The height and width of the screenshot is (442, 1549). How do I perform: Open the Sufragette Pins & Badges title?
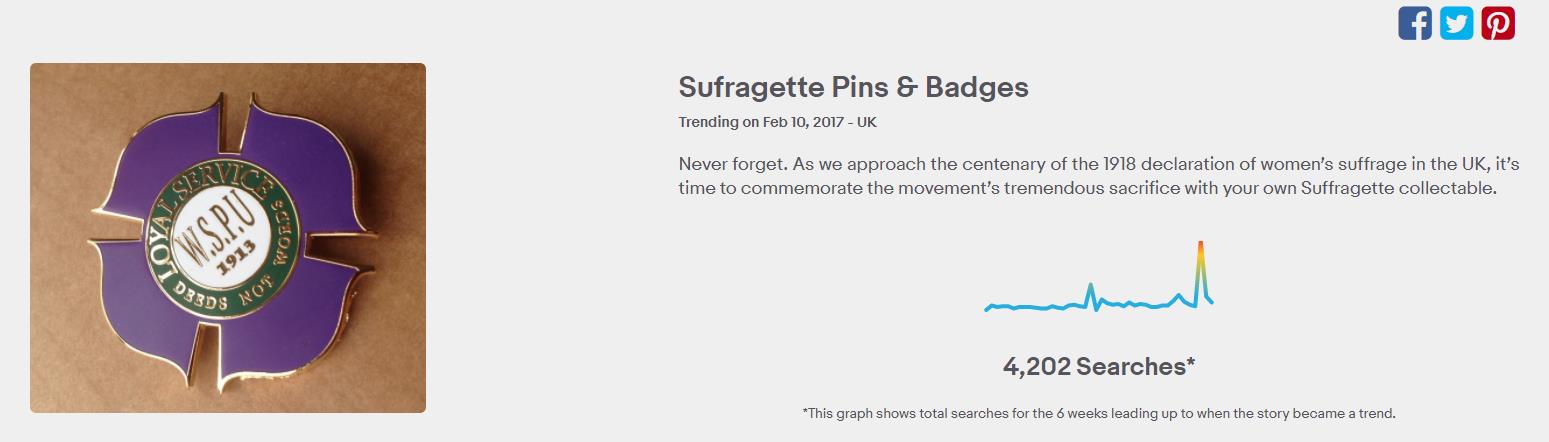coord(853,87)
